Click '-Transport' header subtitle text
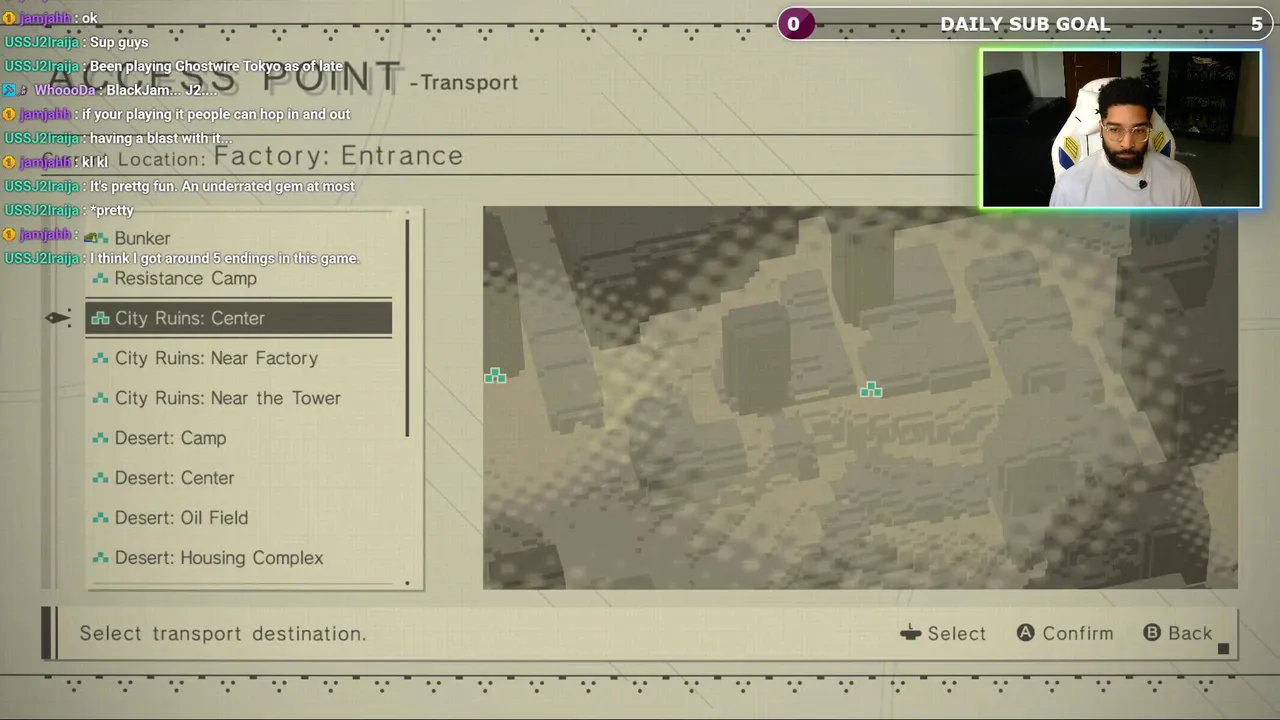Viewport: 1280px width, 720px height. 464,83
